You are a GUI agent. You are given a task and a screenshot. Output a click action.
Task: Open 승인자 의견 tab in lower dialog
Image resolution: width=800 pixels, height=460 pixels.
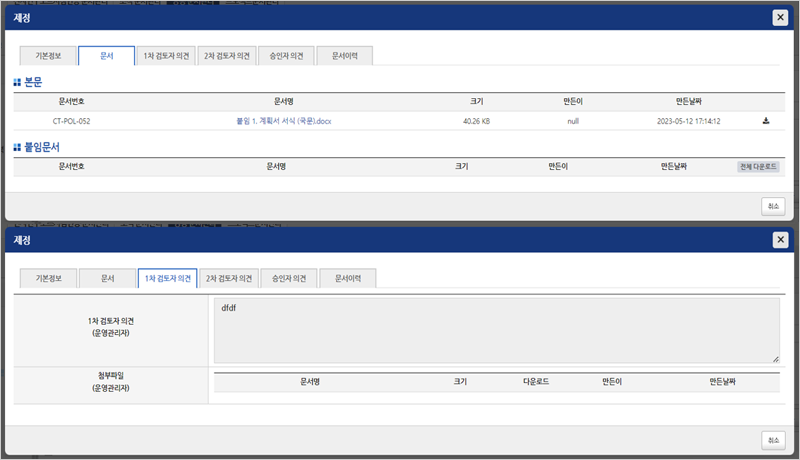288,278
